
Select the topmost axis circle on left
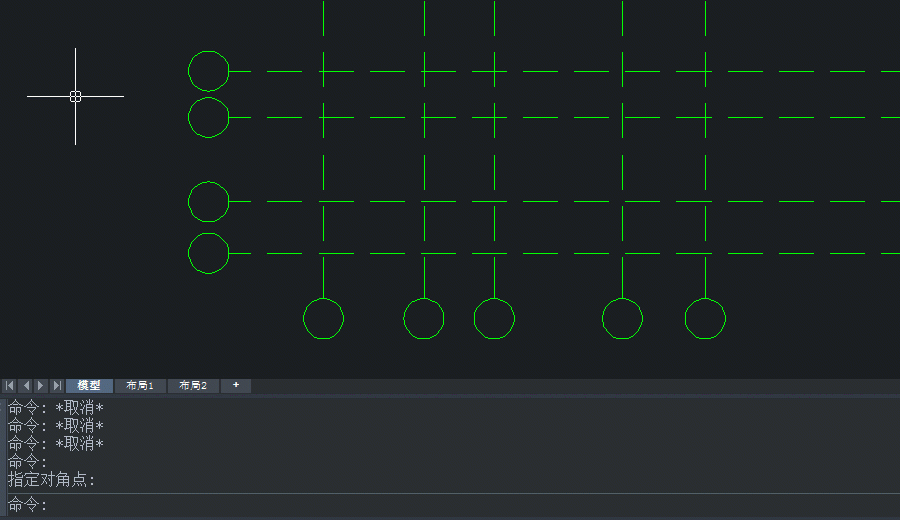point(209,71)
